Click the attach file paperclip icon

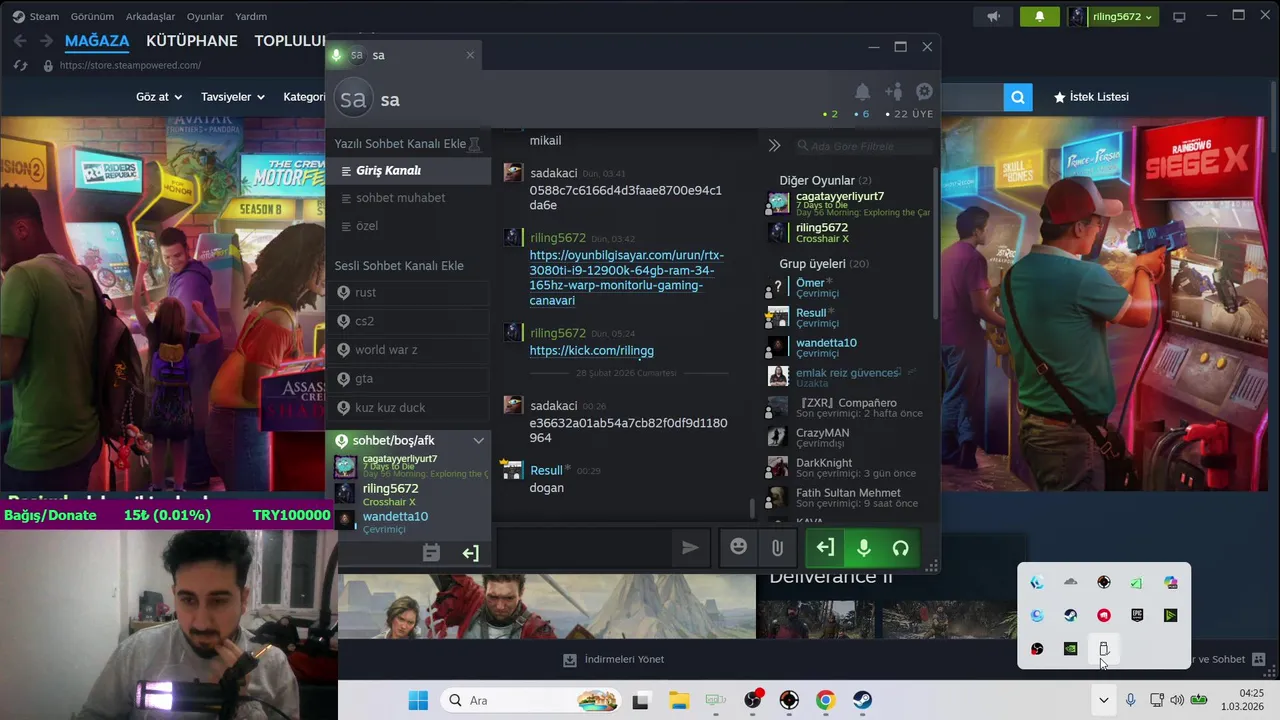[777, 548]
